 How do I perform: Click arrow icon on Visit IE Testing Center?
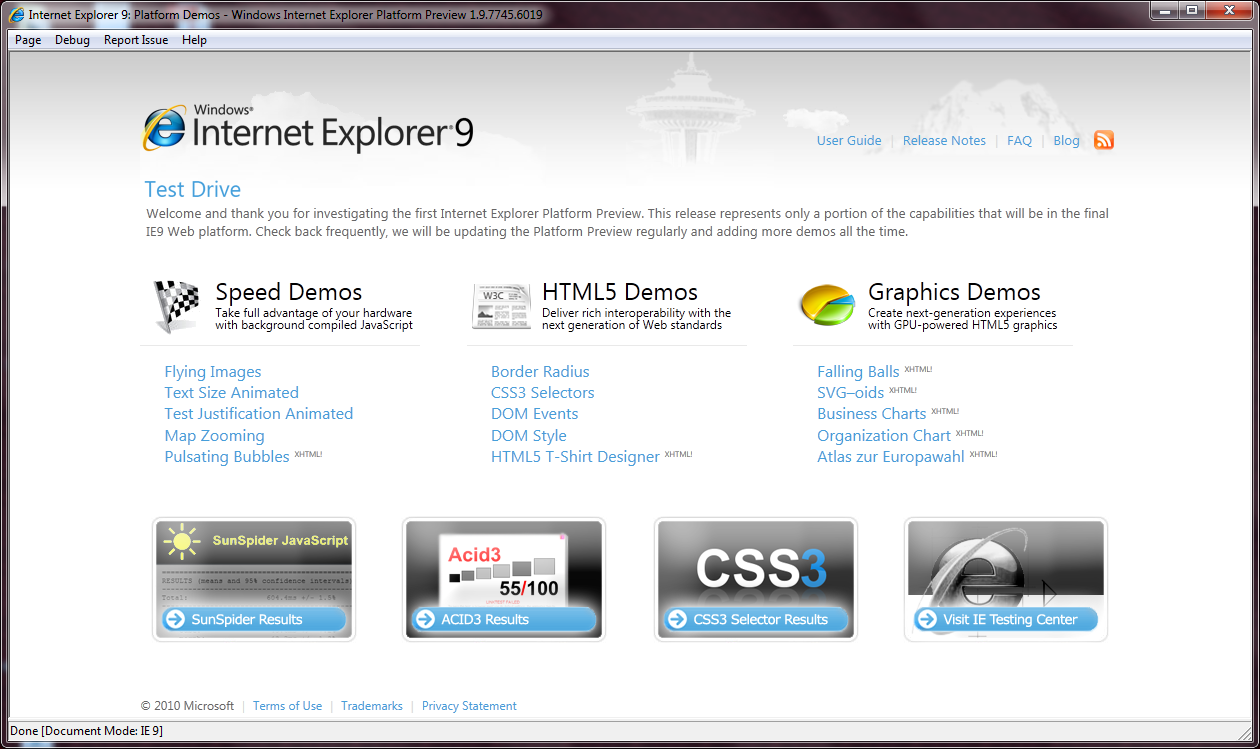point(928,619)
